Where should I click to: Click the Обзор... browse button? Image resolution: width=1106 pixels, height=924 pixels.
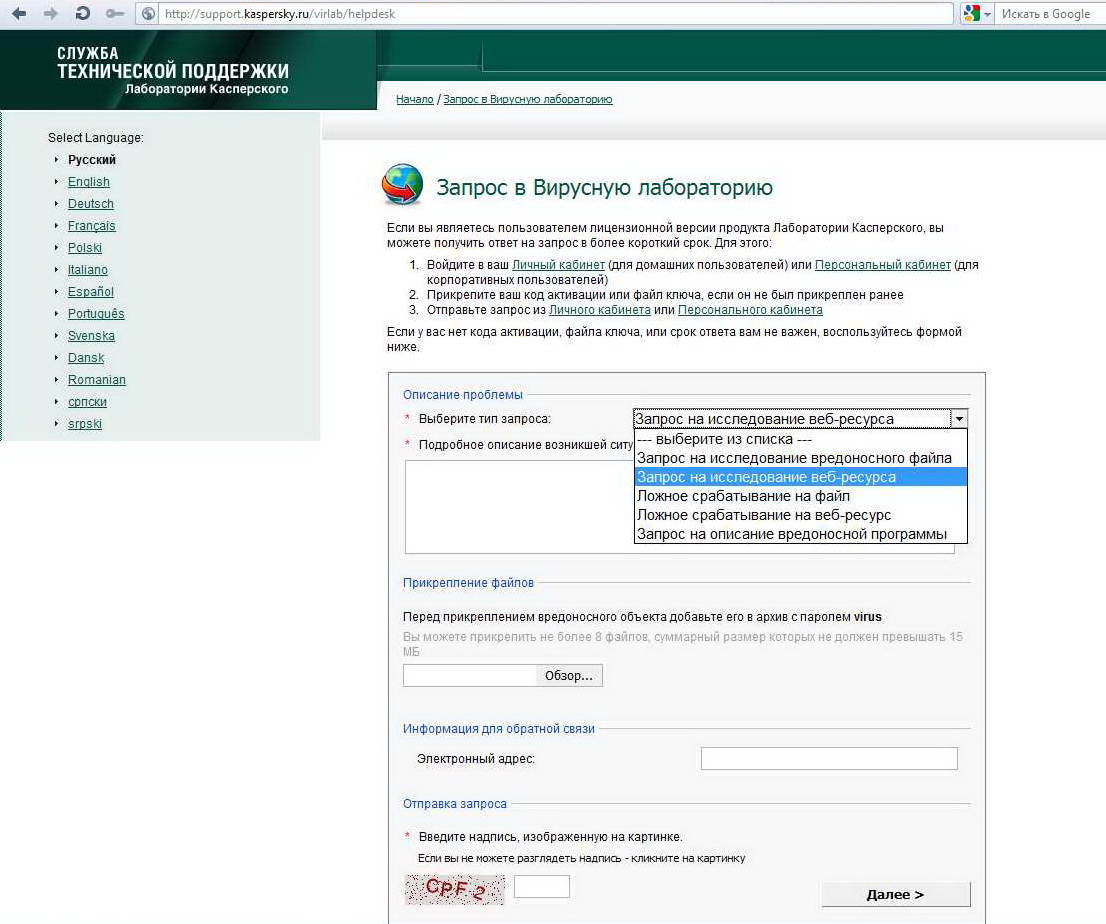pos(569,676)
